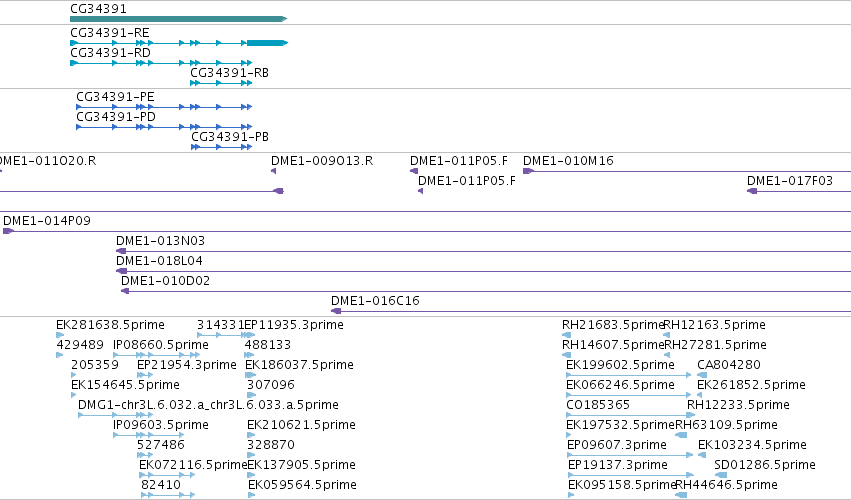The width and height of the screenshot is (851, 500).
Task: Select the EP11935.3prime EST label
Action: point(294,325)
